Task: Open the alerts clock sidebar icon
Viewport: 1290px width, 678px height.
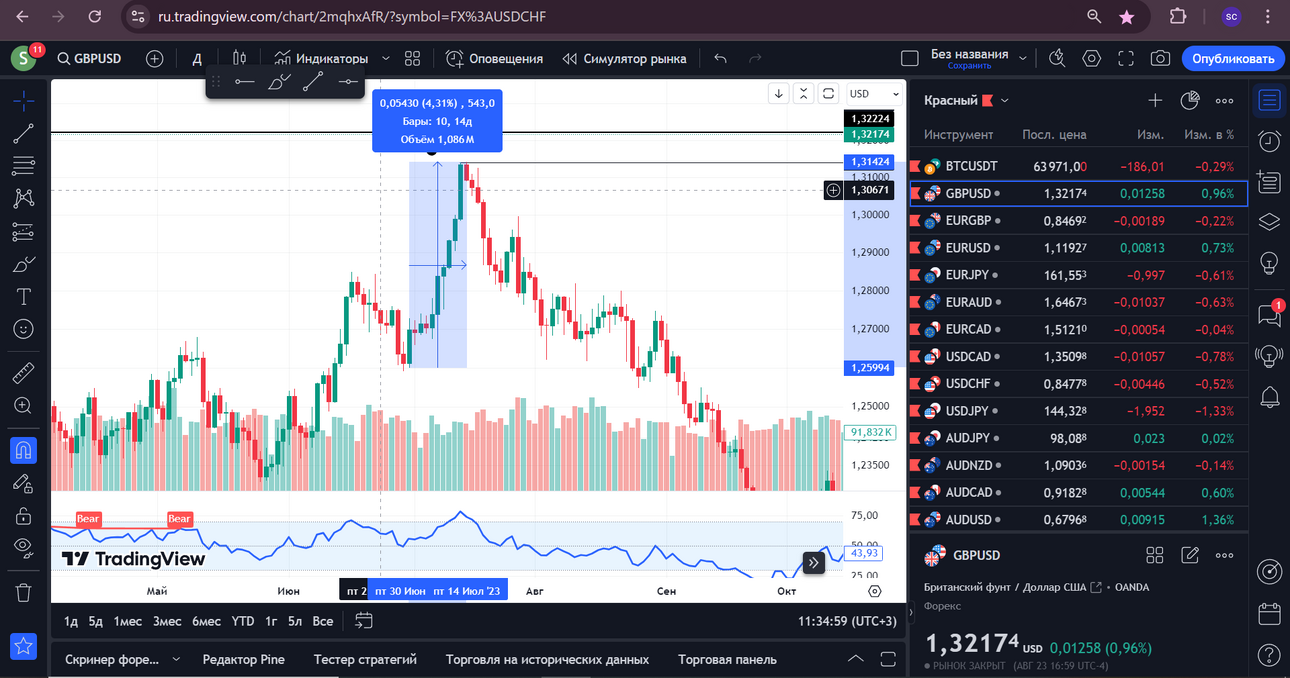Action: 1270,141
